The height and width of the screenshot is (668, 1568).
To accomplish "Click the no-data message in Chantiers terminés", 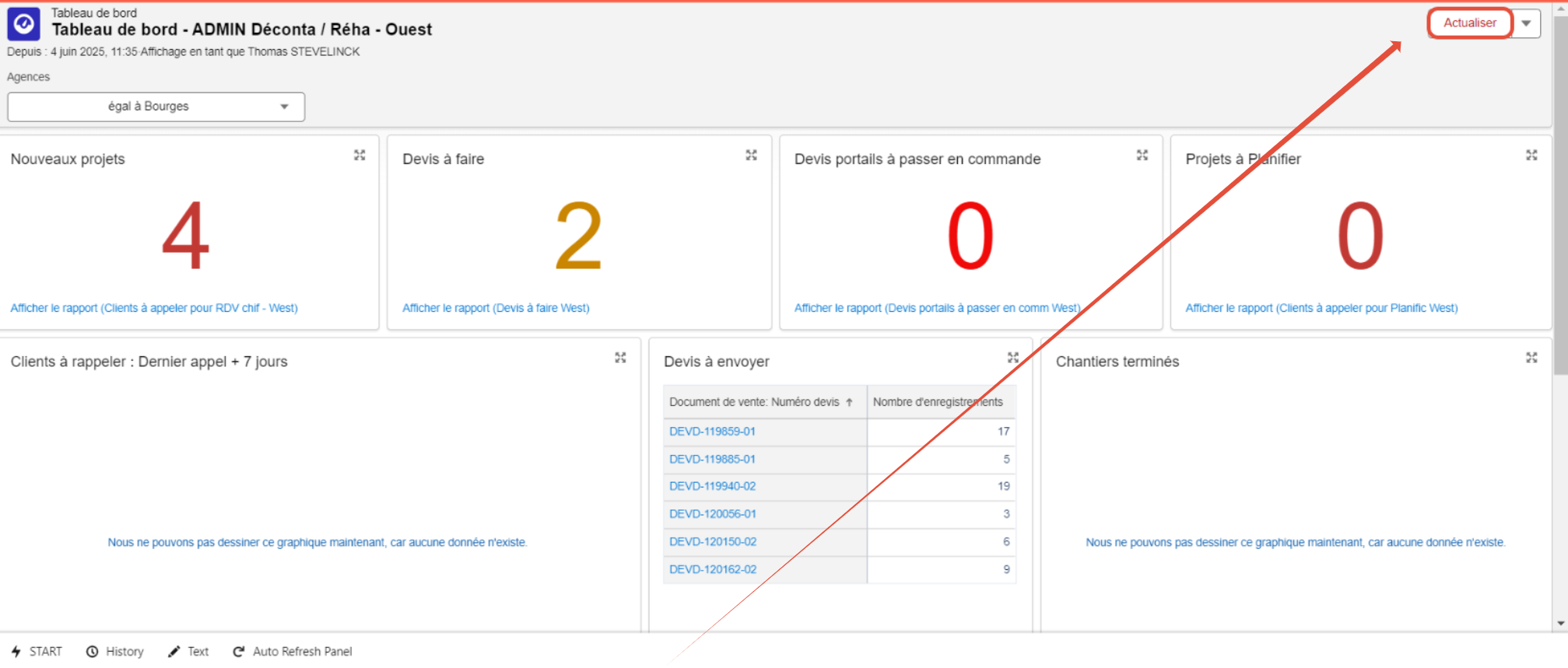I will click(x=1296, y=543).
